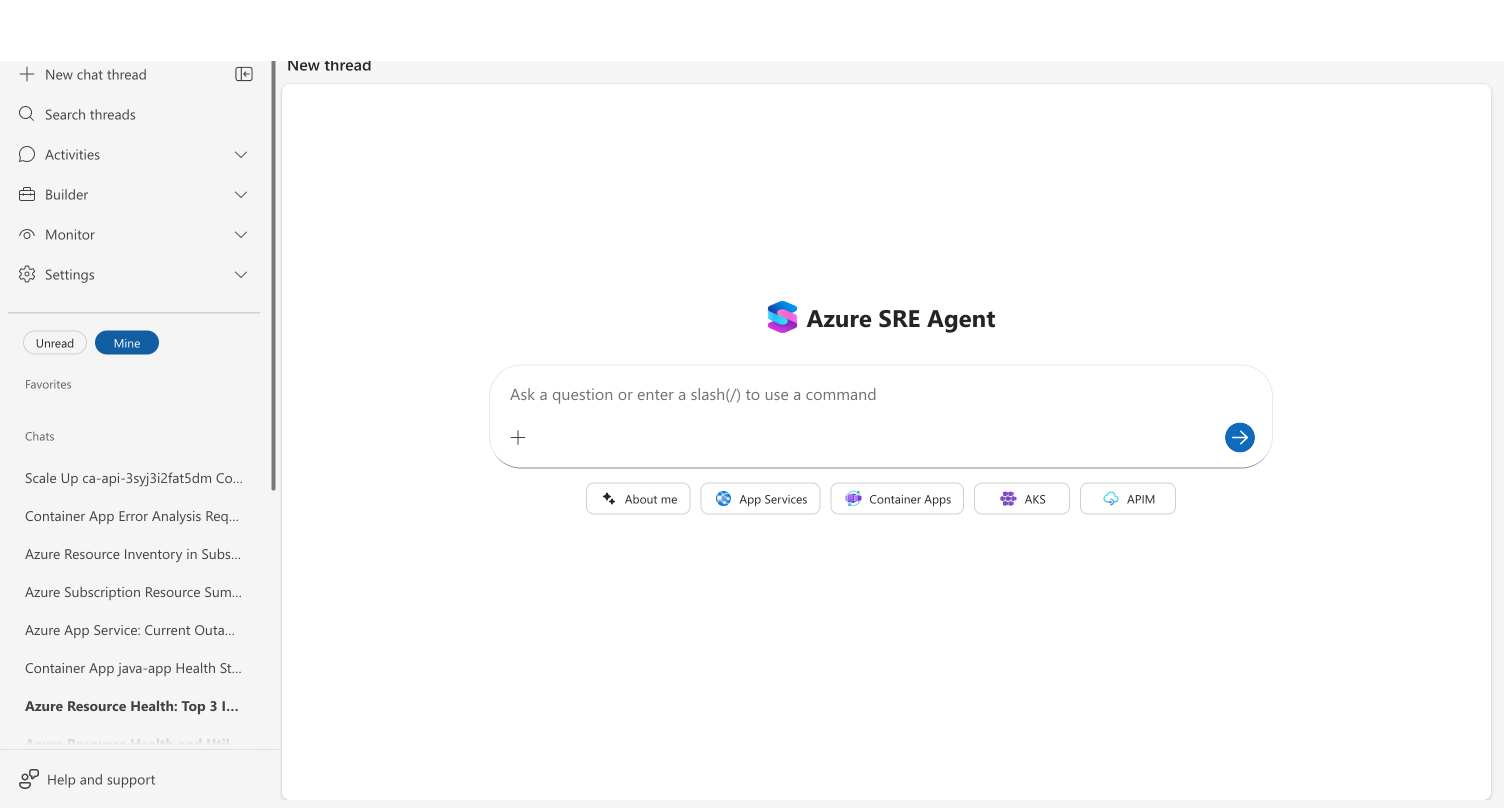This screenshot has height=808, width=1504.
Task: Click the plus attachment icon in prompt box
Action: click(x=518, y=437)
